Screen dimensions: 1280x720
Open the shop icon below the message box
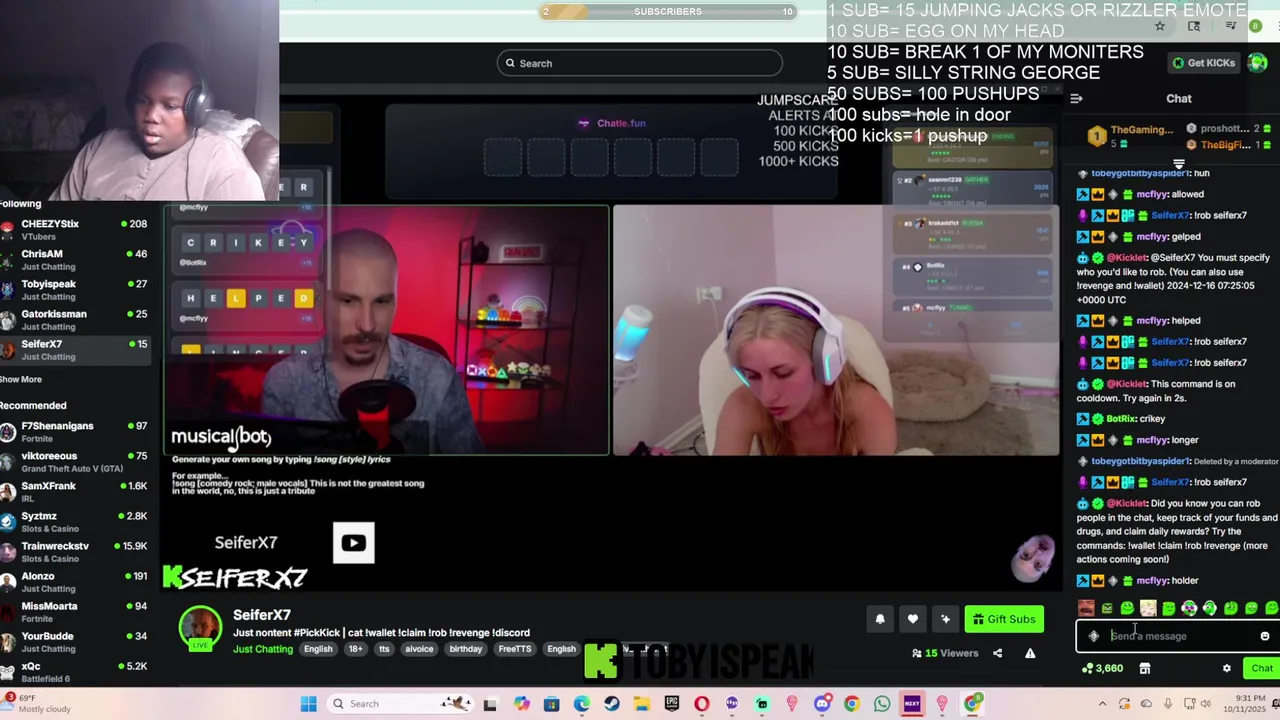click(1145, 668)
